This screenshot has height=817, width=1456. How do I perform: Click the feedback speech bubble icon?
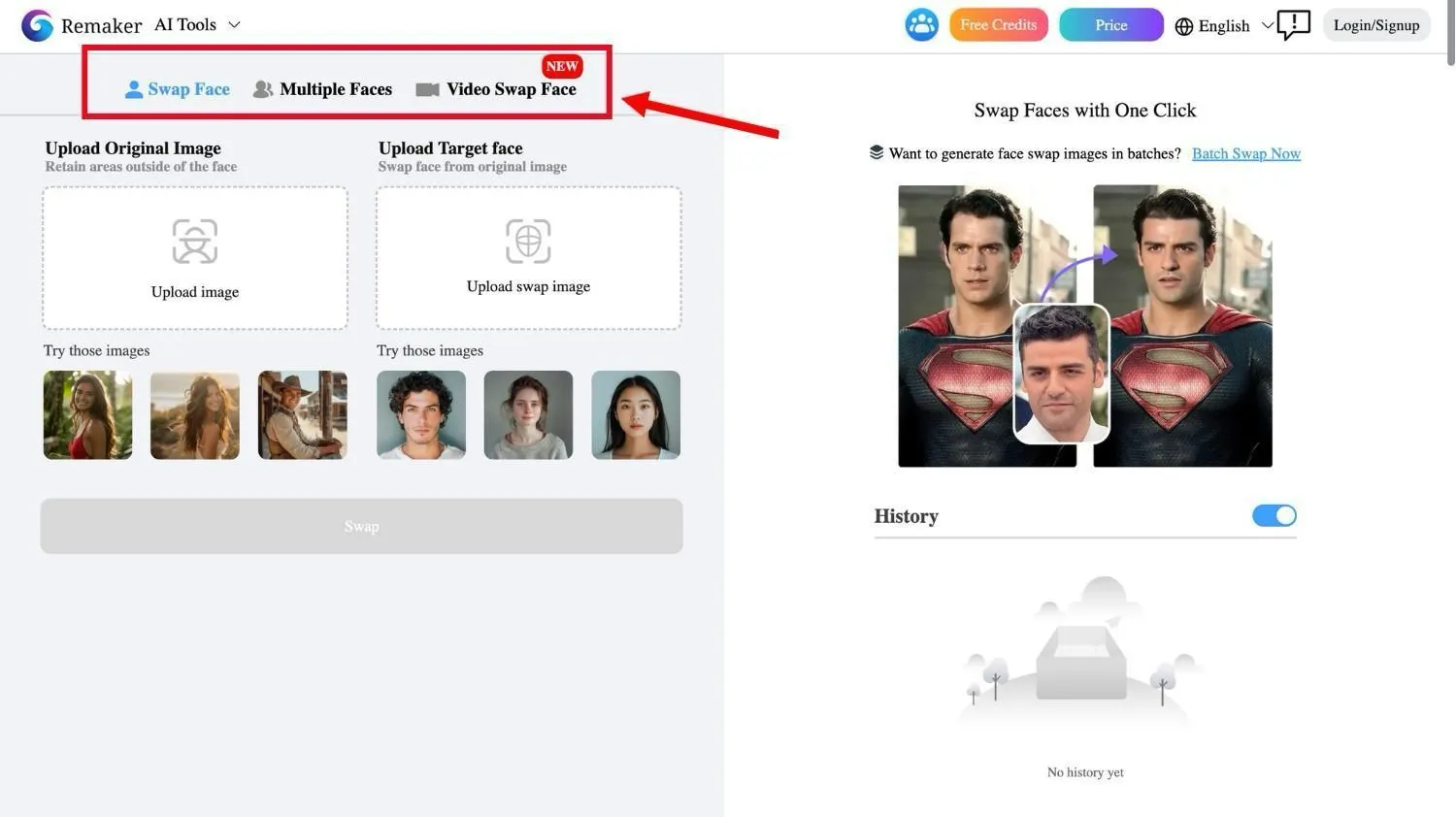tap(1293, 25)
